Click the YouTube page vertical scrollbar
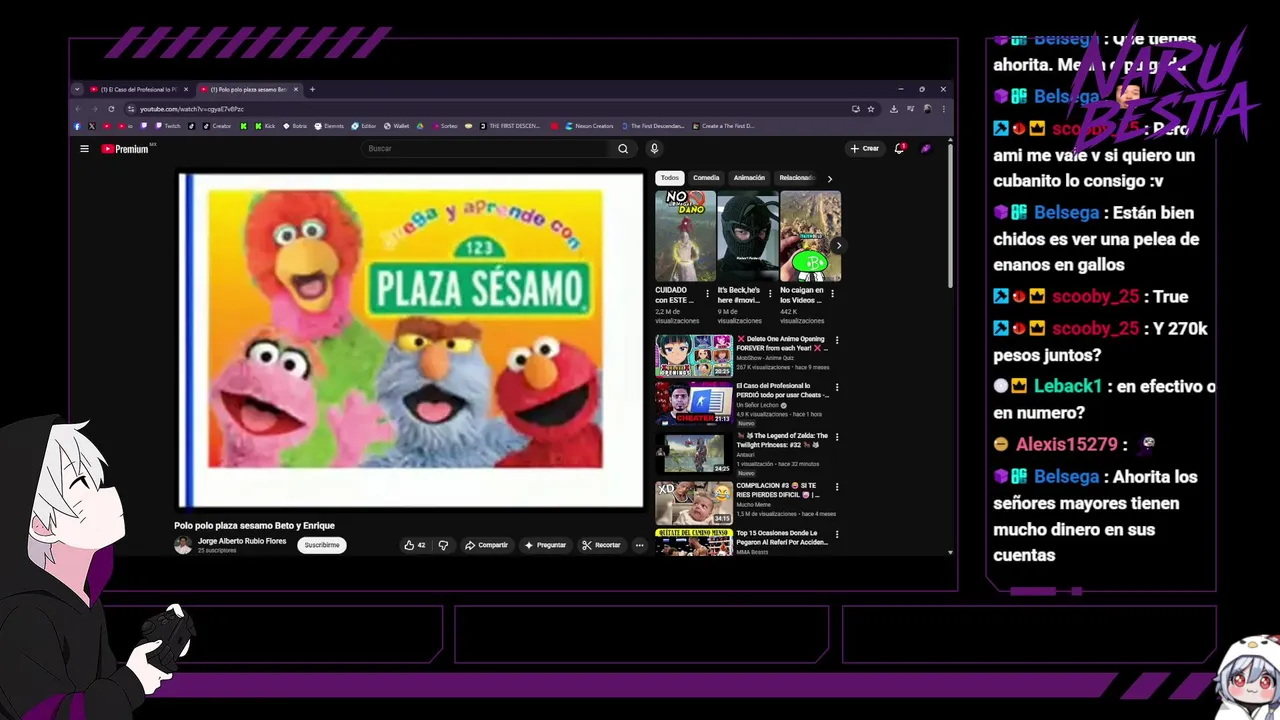 tap(950, 215)
